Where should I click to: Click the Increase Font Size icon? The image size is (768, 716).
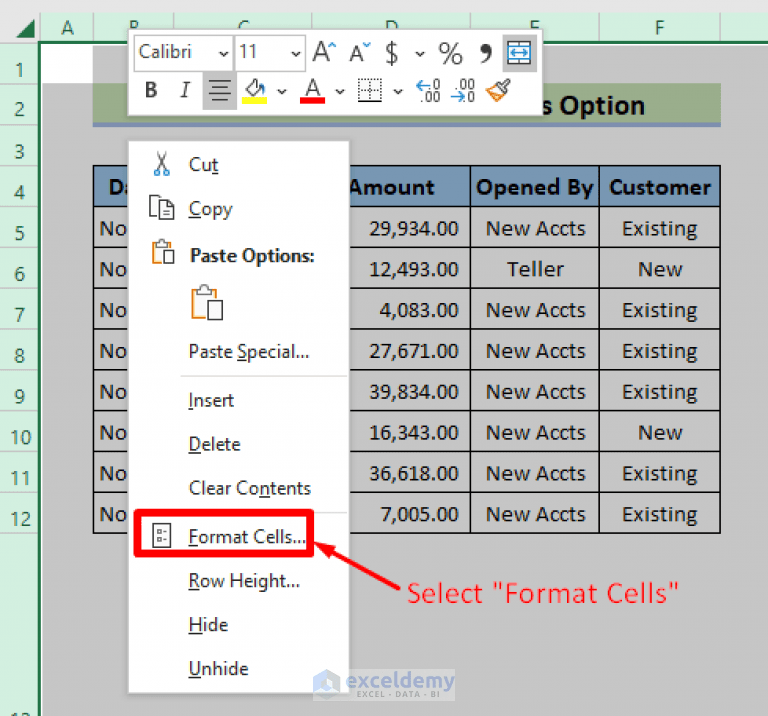tap(324, 52)
